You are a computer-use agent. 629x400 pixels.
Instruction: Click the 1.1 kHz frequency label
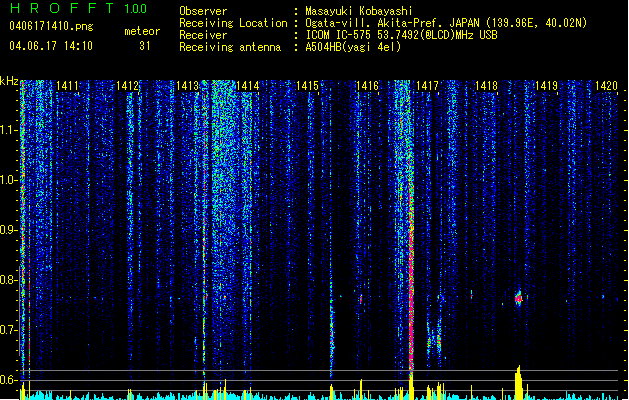pos(9,130)
